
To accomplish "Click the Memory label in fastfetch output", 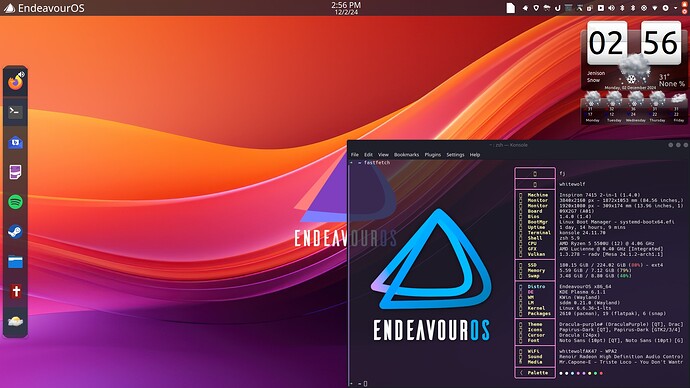I will [x=536, y=270].
